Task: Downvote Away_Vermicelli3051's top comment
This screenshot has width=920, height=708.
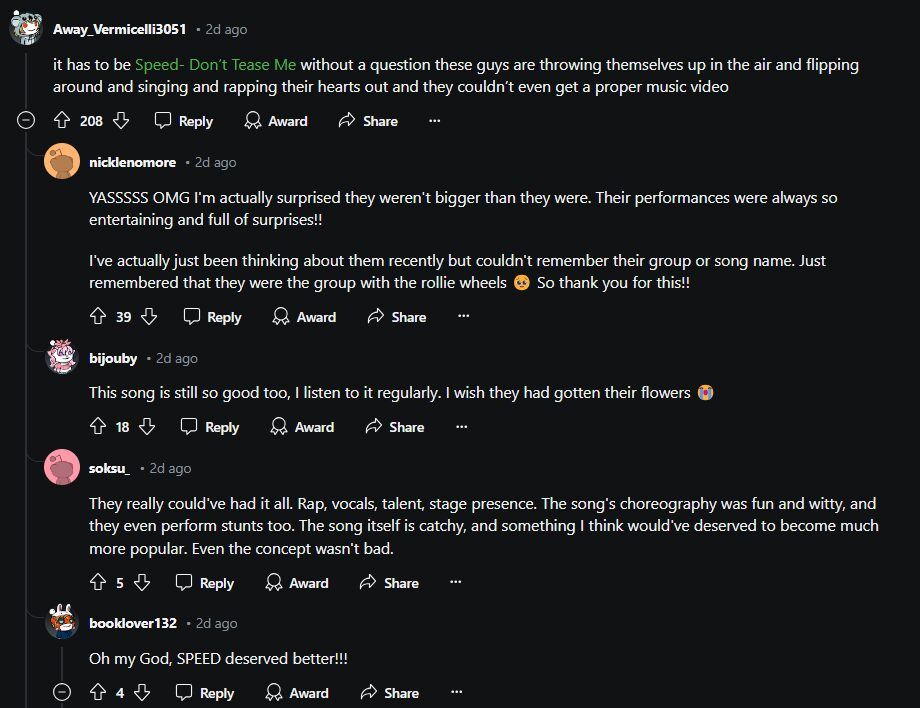Action: click(x=121, y=121)
